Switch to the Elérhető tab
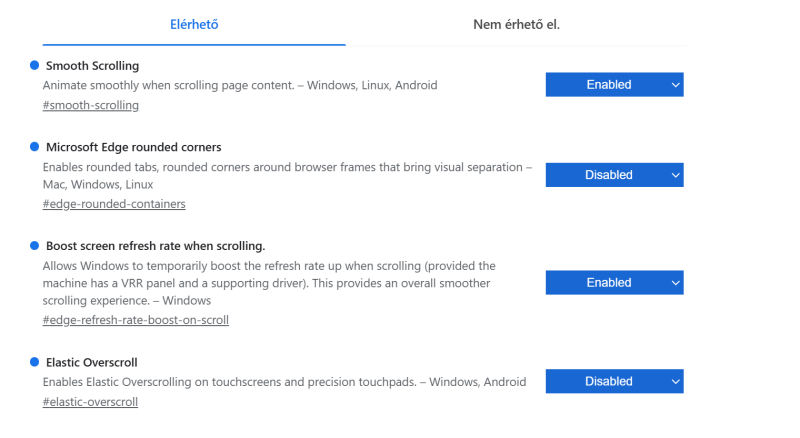 pos(194,24)
